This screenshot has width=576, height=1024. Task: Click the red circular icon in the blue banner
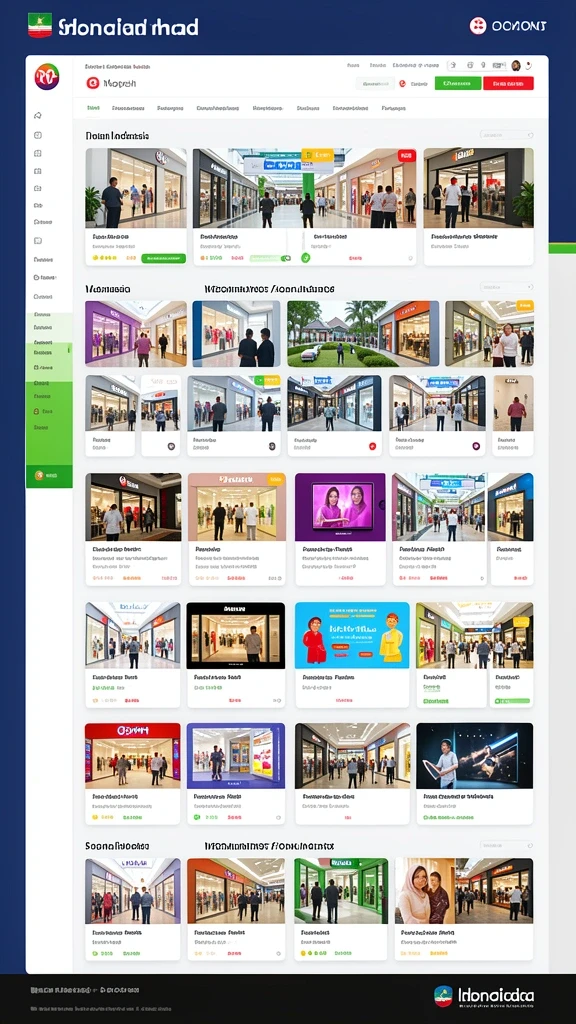coord(478,26)
